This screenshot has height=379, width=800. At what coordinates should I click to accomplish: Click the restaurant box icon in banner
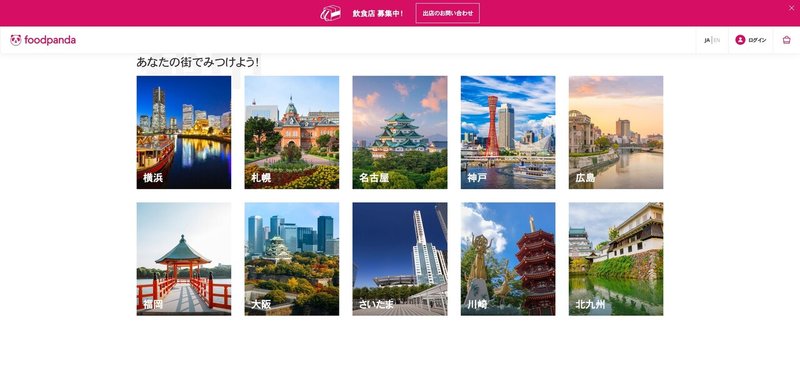(331, 13)
